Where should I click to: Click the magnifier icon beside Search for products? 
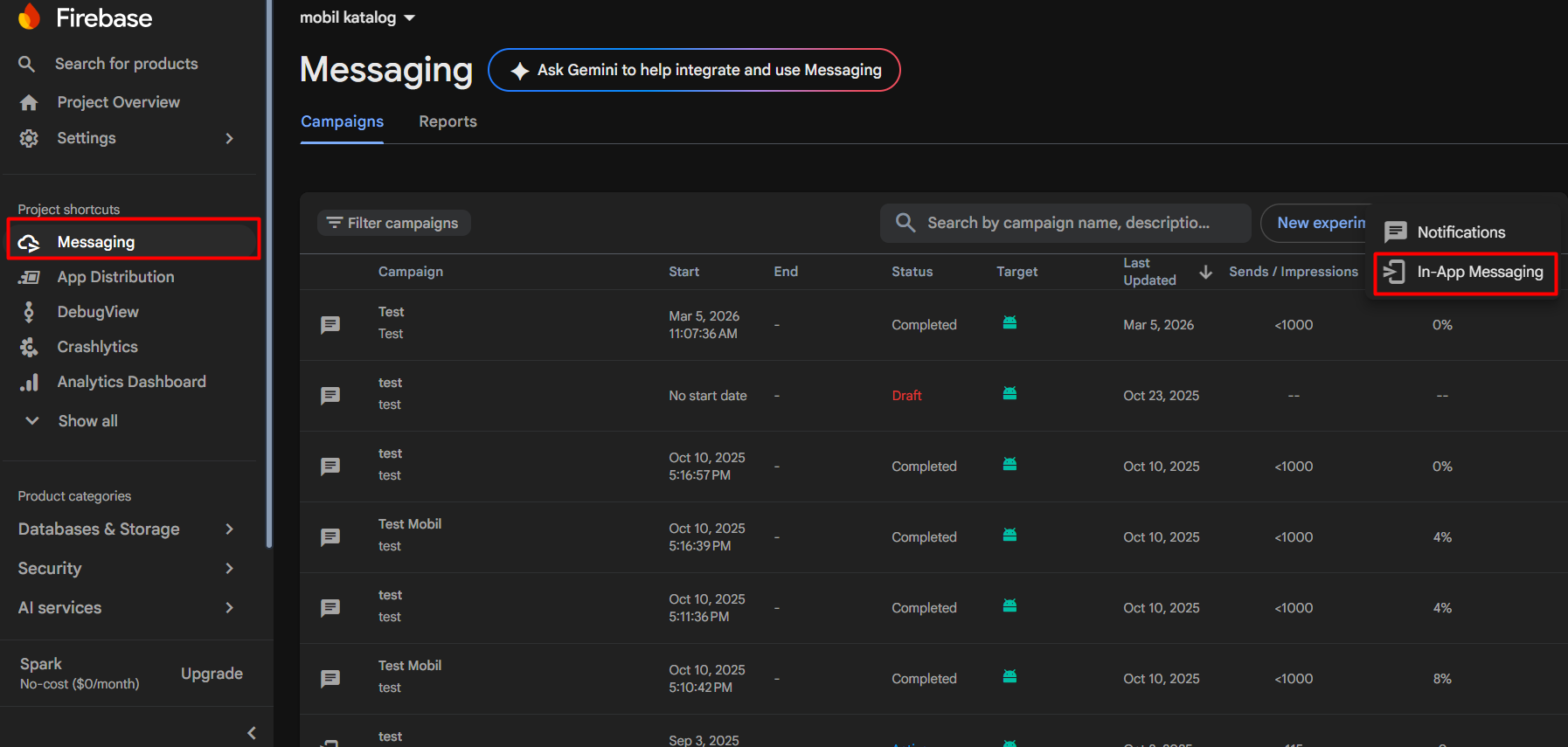coord(27,64)
